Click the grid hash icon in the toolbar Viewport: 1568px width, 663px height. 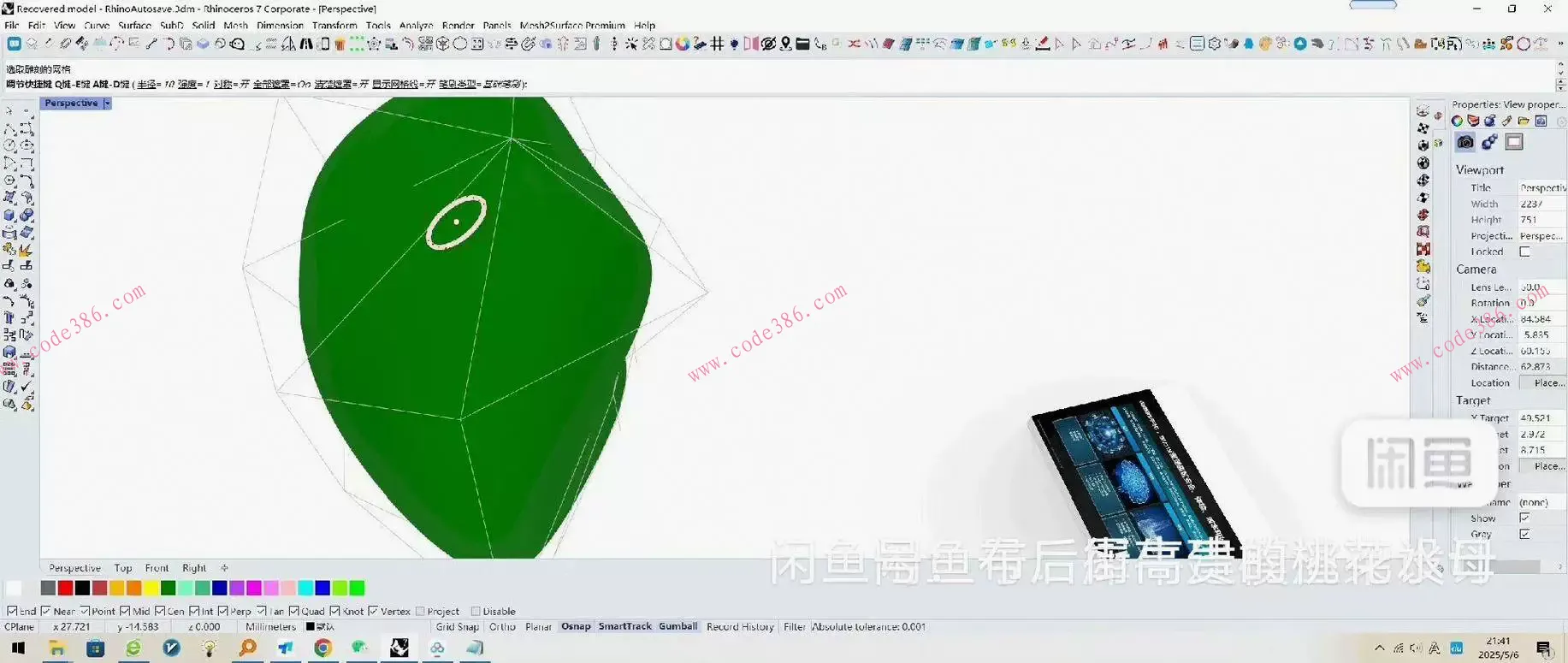coord(717,44)
